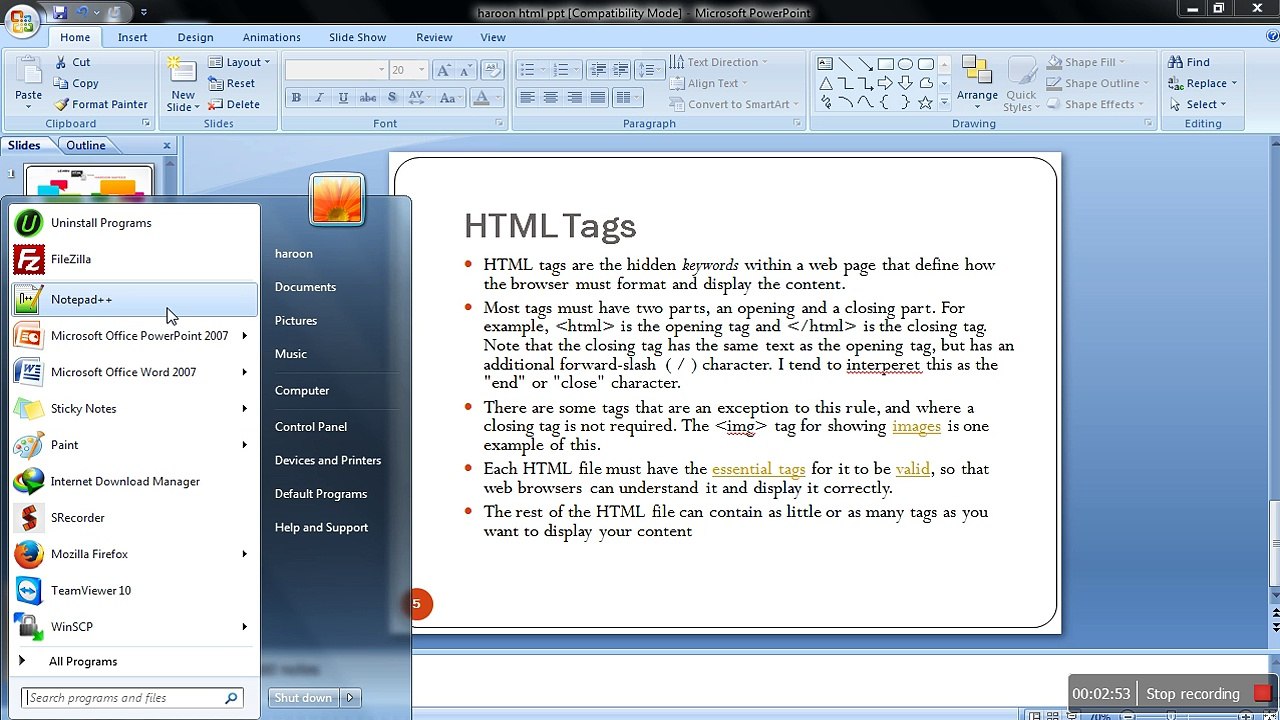Click the Bold formatting icon
Screen dimensions: 1280x720
[296, 97]
